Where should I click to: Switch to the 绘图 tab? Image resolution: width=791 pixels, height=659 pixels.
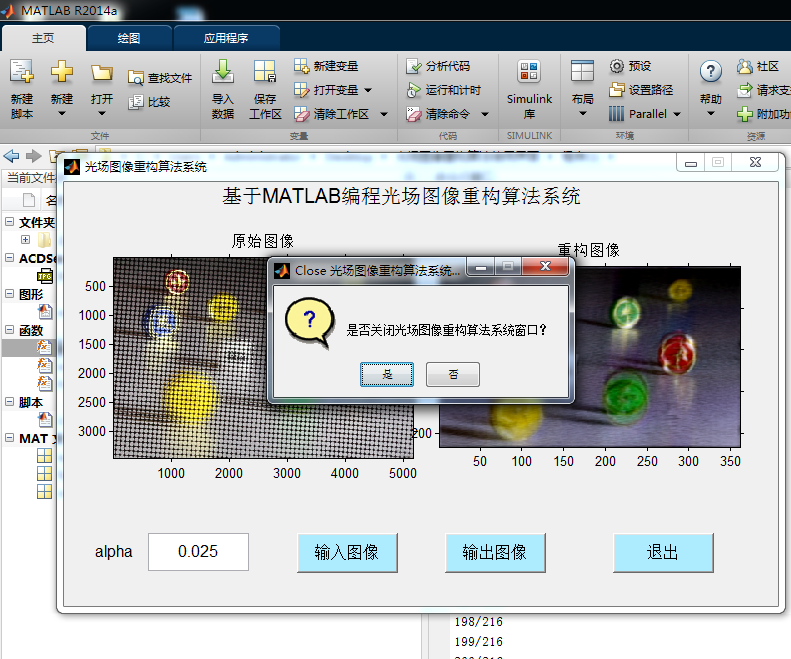[129, 38]
